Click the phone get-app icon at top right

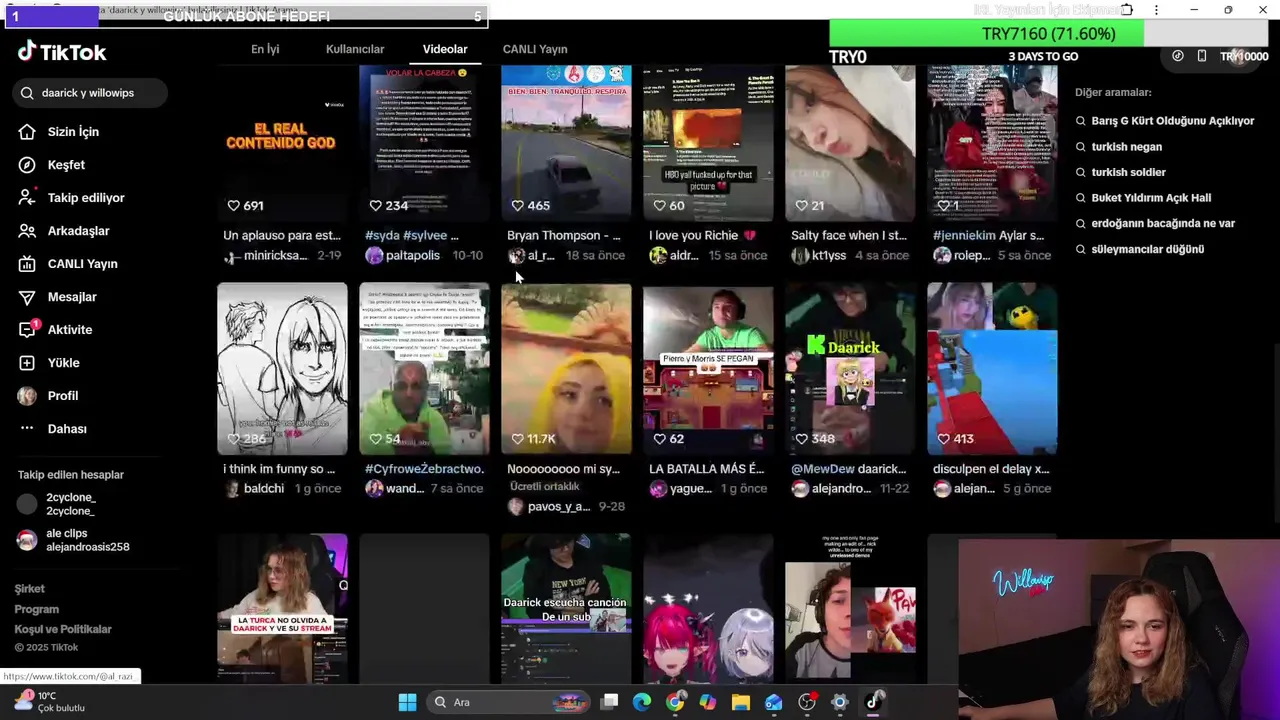point(1202,56)
